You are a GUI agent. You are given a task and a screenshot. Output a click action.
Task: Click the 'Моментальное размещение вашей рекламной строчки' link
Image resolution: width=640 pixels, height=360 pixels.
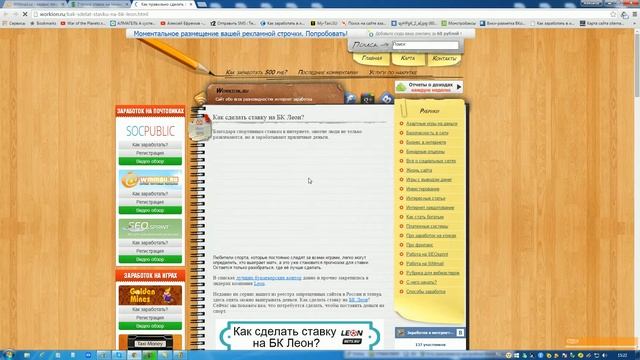coord(240,34)
